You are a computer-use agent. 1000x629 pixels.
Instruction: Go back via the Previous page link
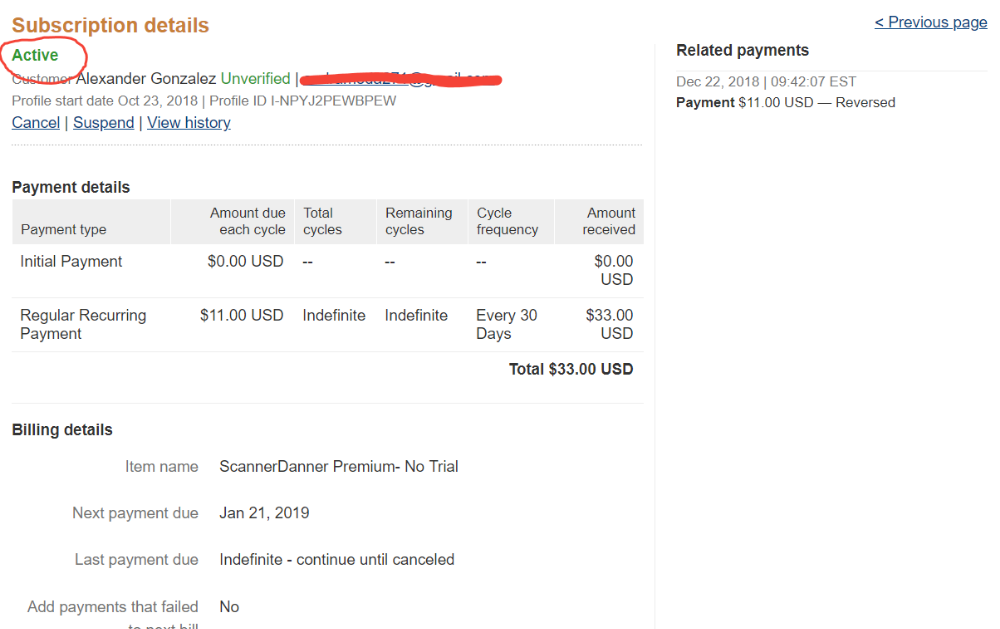click(x=930, y=22)
